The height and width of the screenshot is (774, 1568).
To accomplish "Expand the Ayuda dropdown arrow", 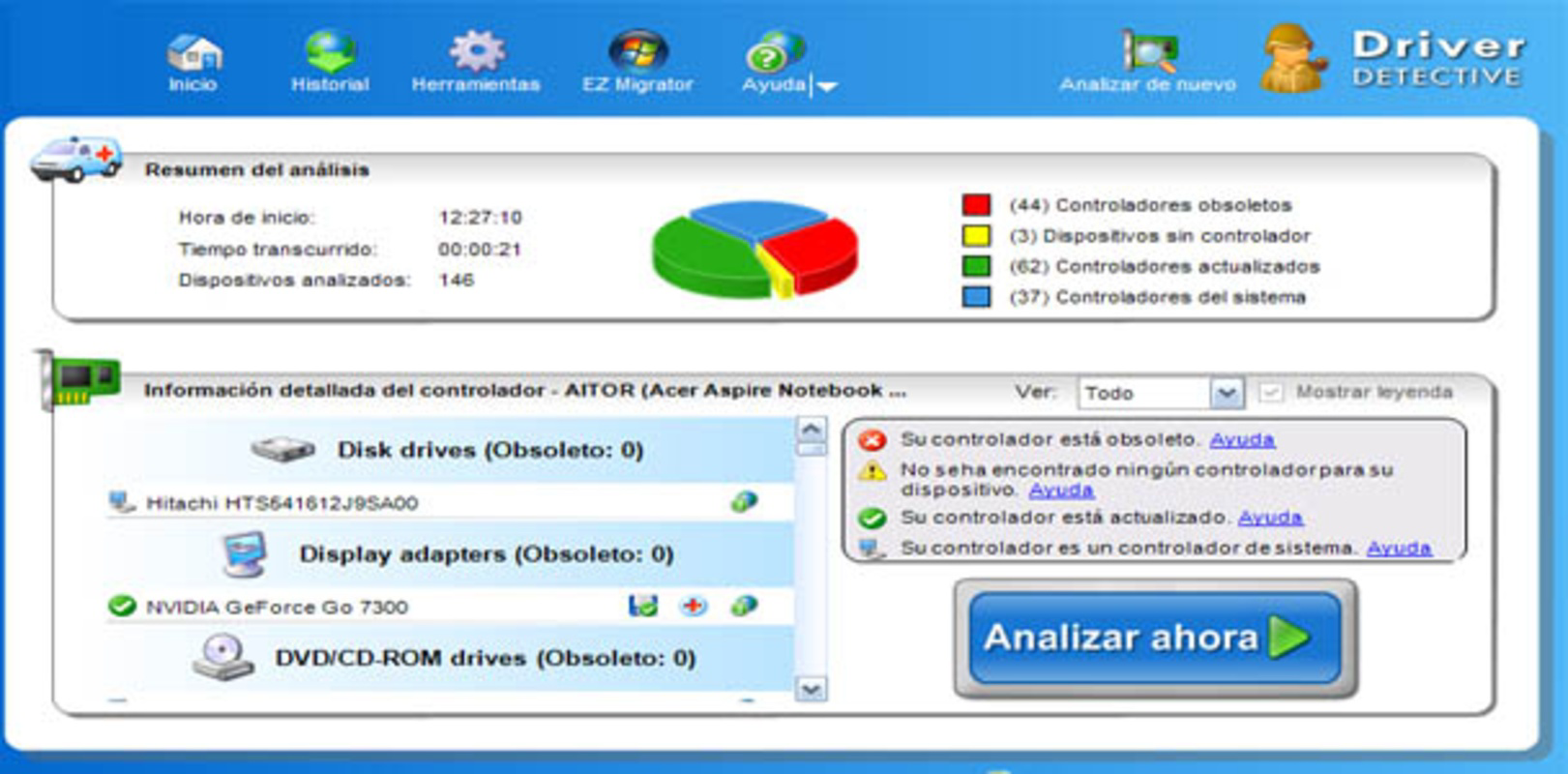I will (x=826, y=86).
